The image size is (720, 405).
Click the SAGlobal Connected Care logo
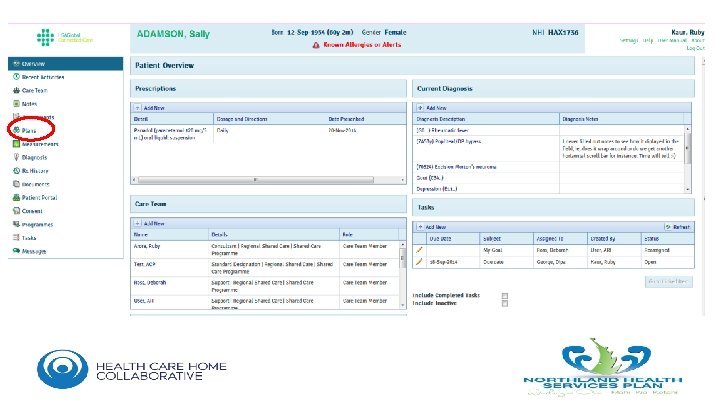click(65, 38)
